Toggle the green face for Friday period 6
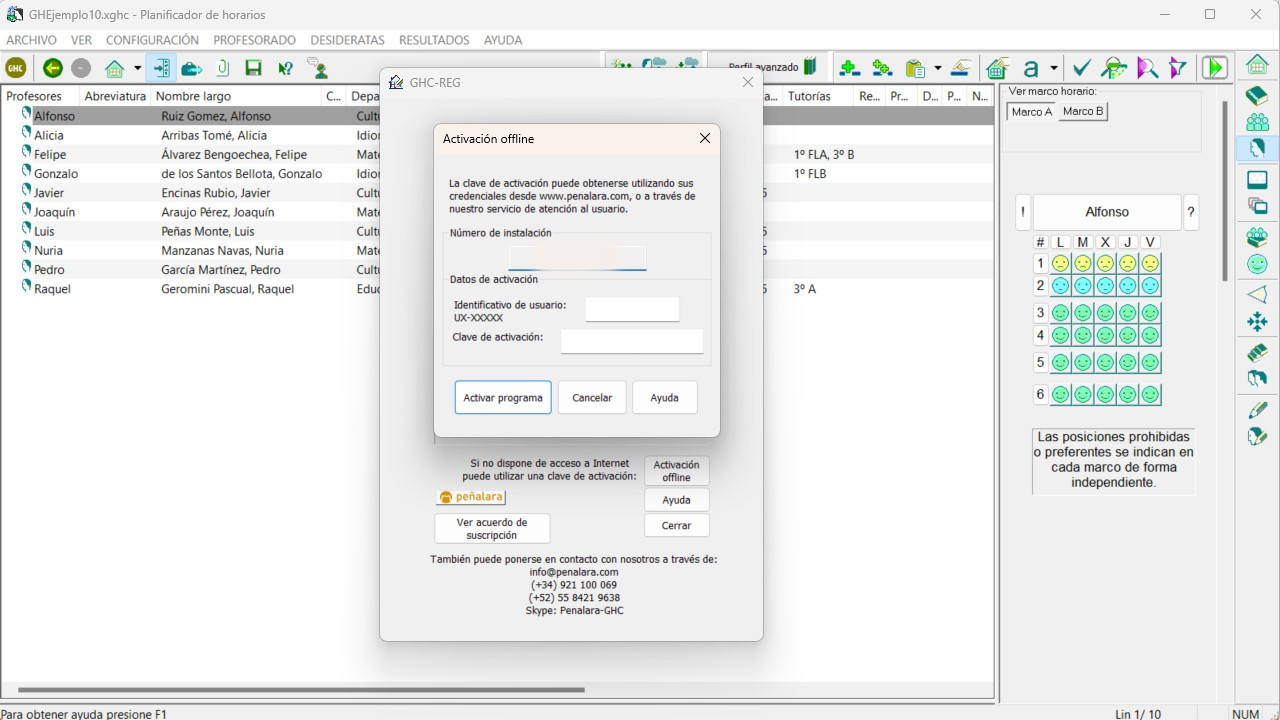 [x=1150, y=394]
